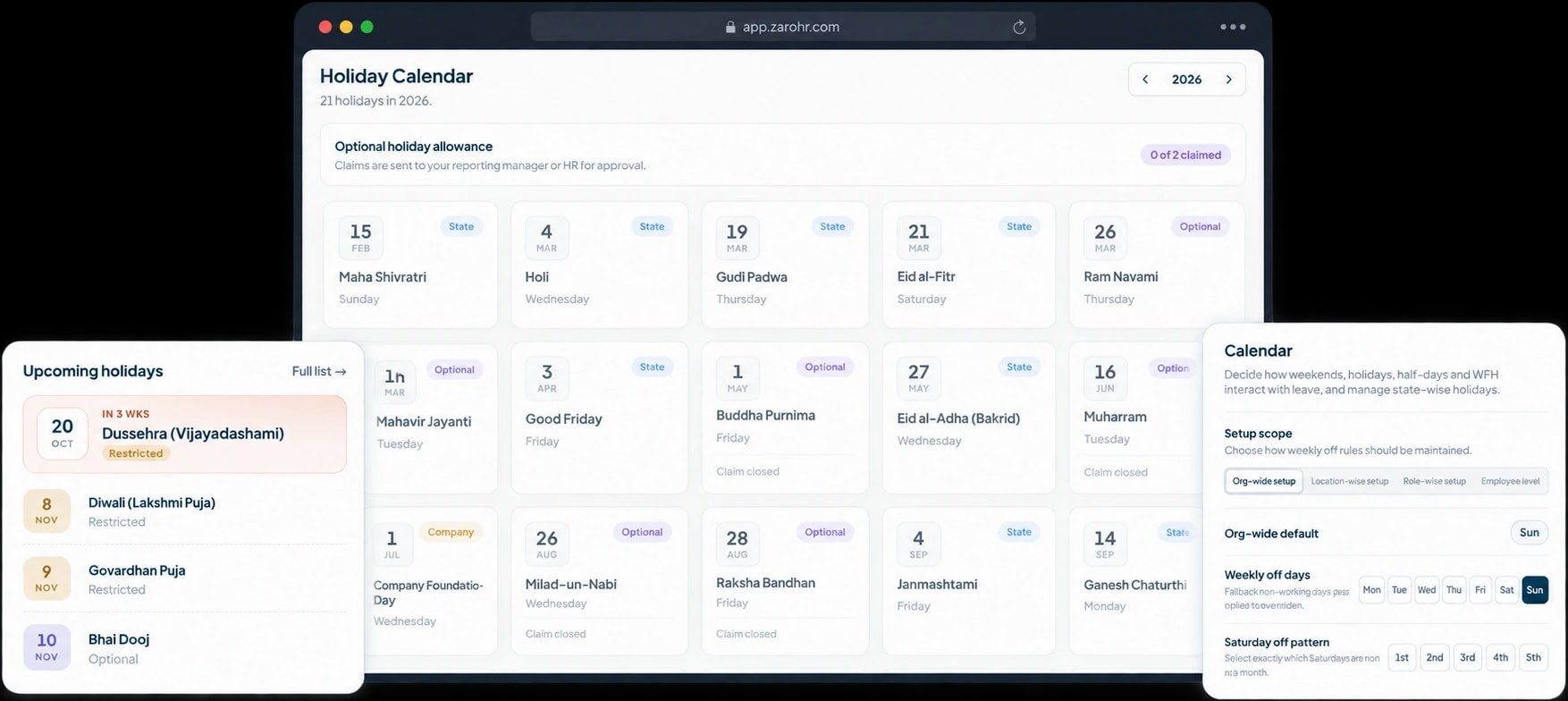Click the 0 of 2 claimed badge
This screenshot has height=701, width=1568.
point(1185,155)
